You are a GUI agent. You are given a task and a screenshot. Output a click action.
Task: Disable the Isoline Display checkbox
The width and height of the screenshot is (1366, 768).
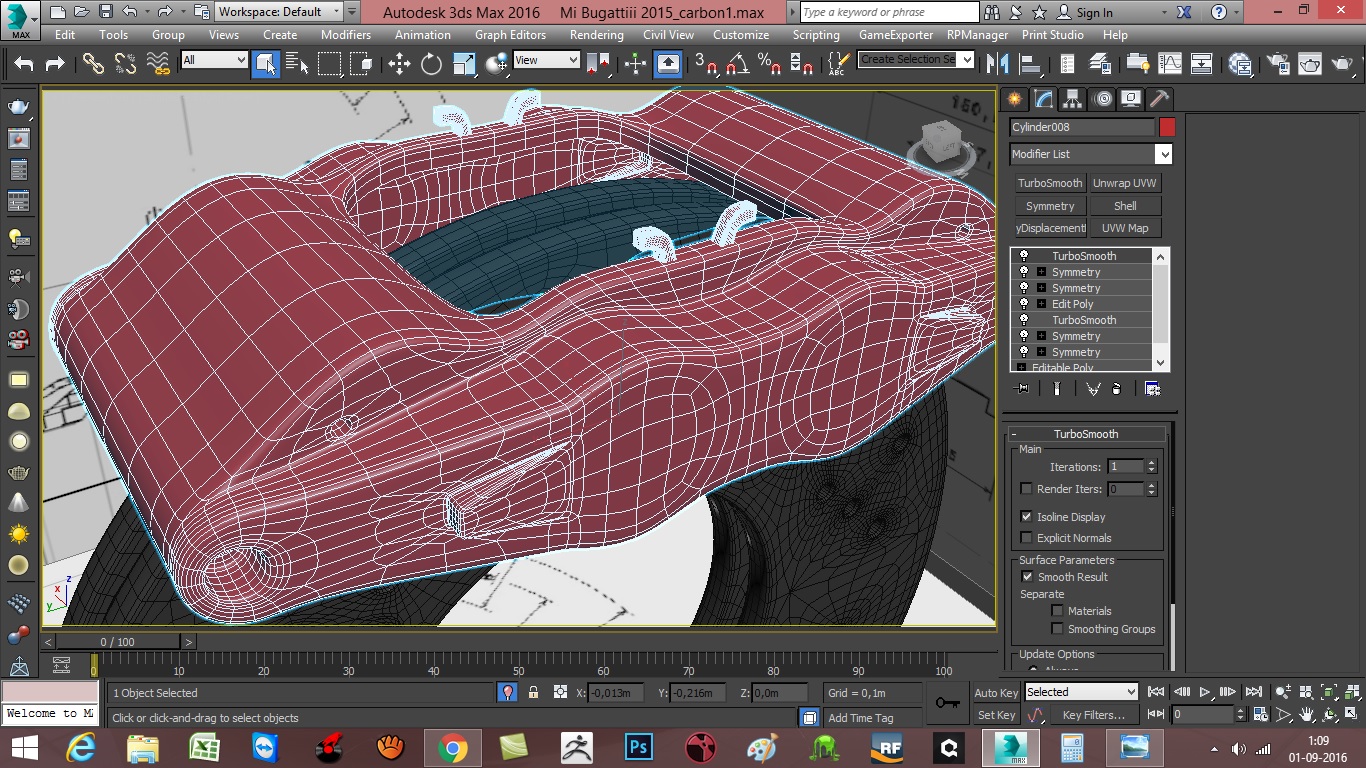tap(1026, 517)
